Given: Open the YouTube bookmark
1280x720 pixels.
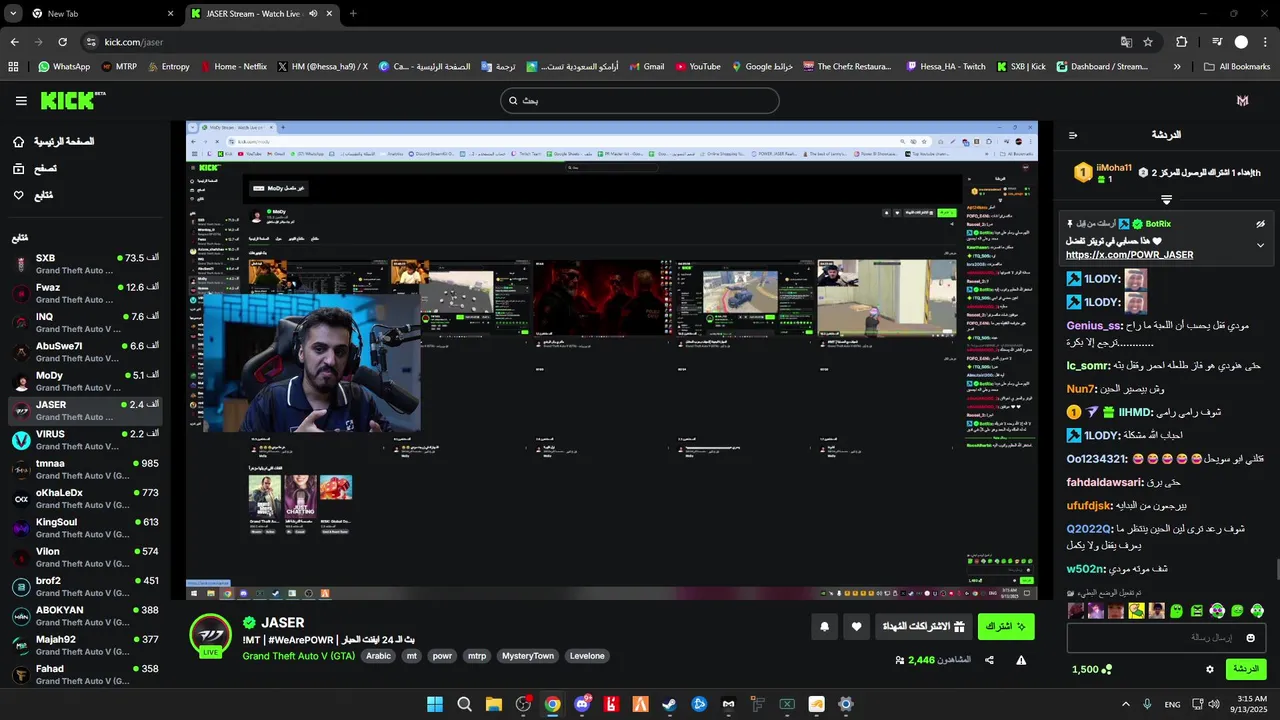Looking at the screenshot, I should (697, 67).
